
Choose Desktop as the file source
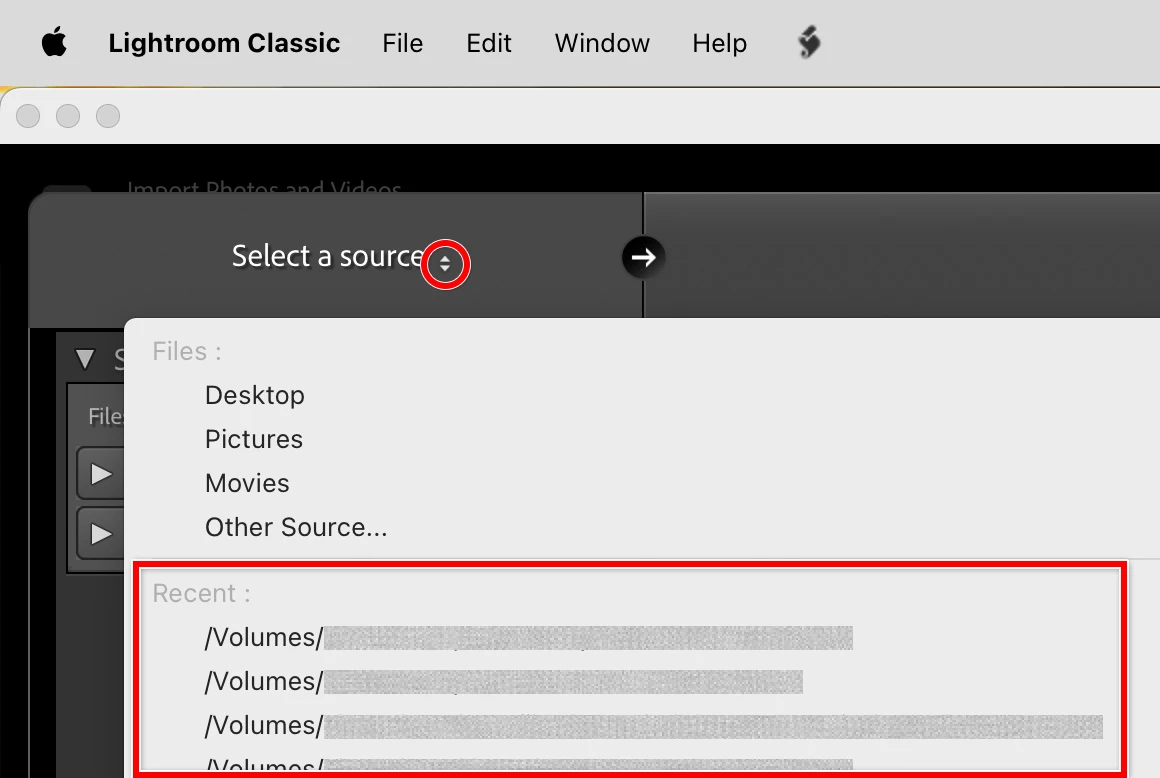point(254,395)
